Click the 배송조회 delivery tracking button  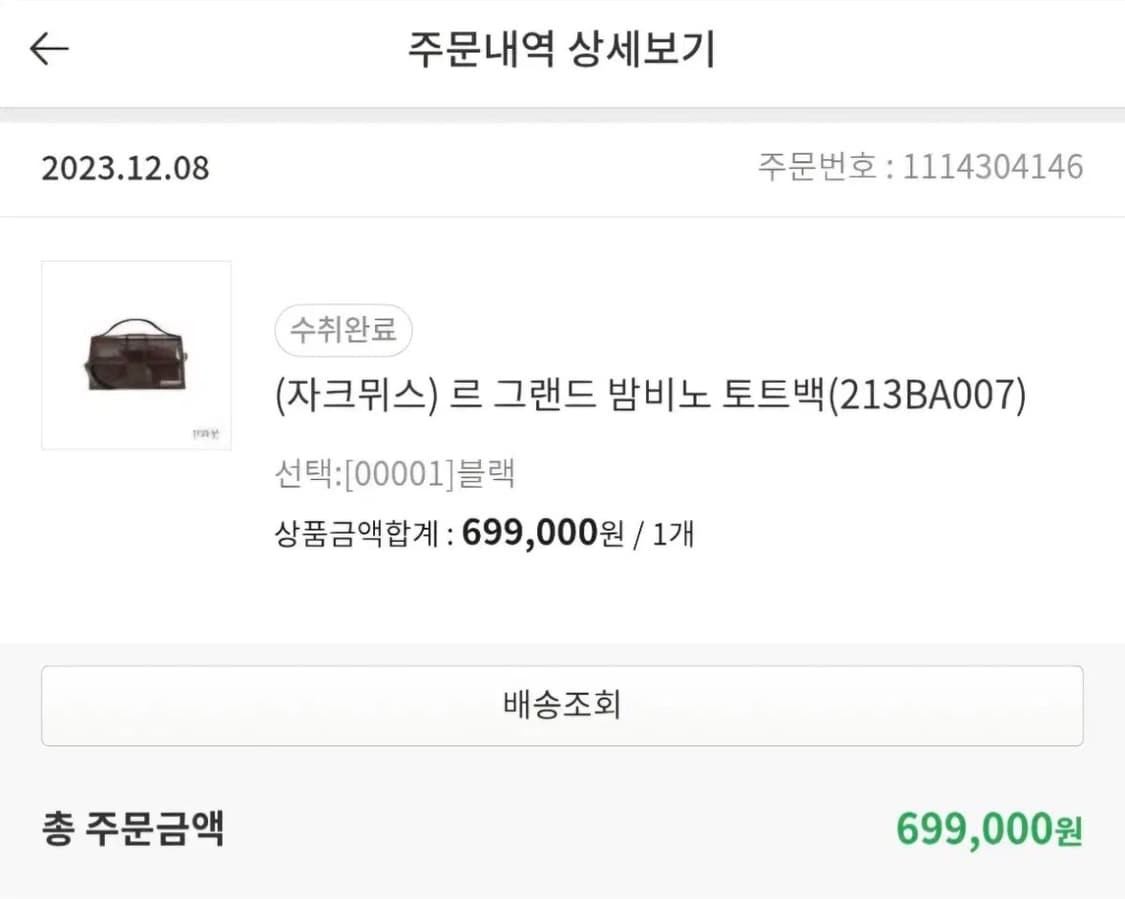pos(562,705)
